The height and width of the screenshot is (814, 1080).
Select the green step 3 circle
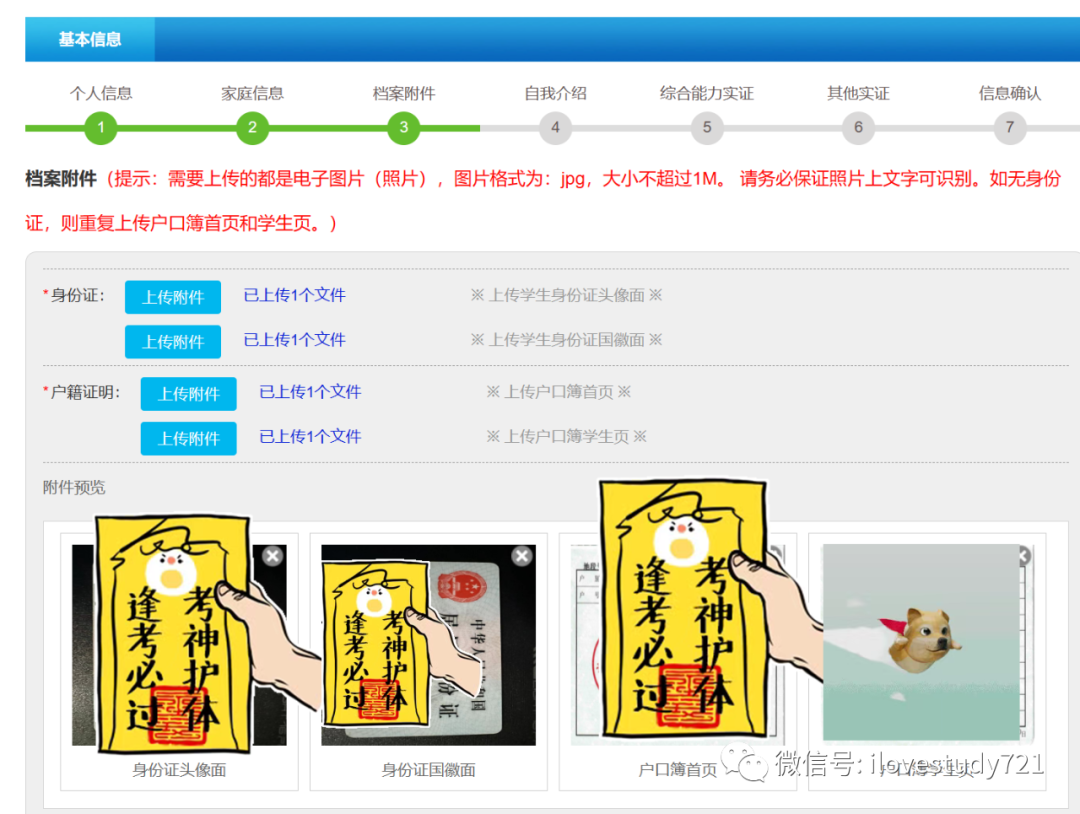pos(404,127)
